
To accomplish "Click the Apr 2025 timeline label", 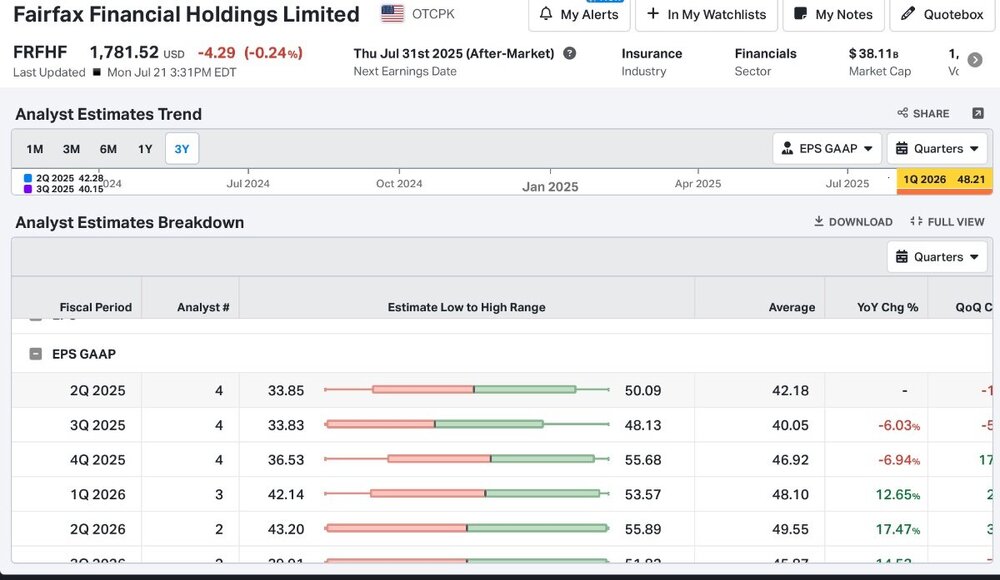I will pos(698,184).
